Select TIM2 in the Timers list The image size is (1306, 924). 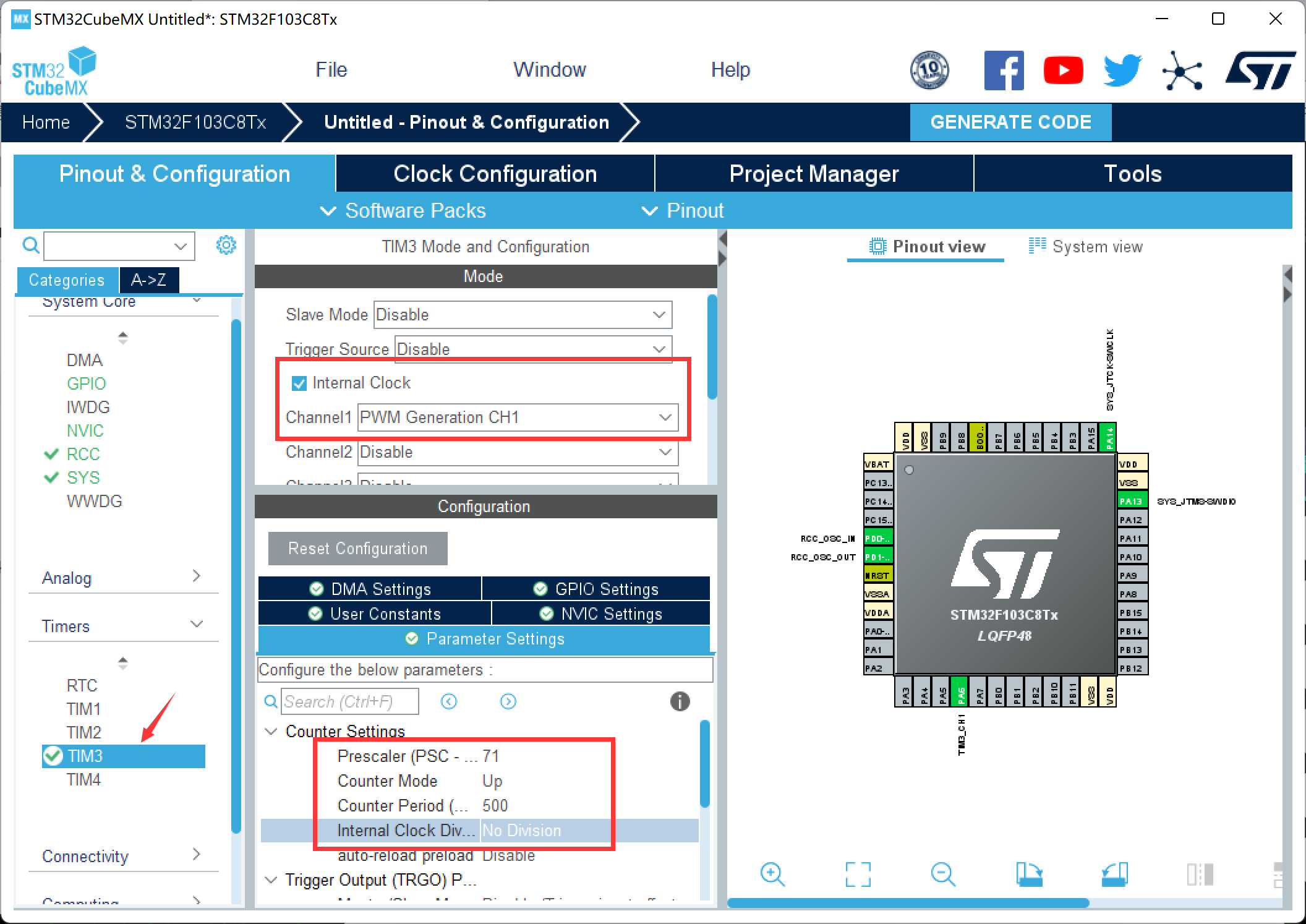[83, 732]
